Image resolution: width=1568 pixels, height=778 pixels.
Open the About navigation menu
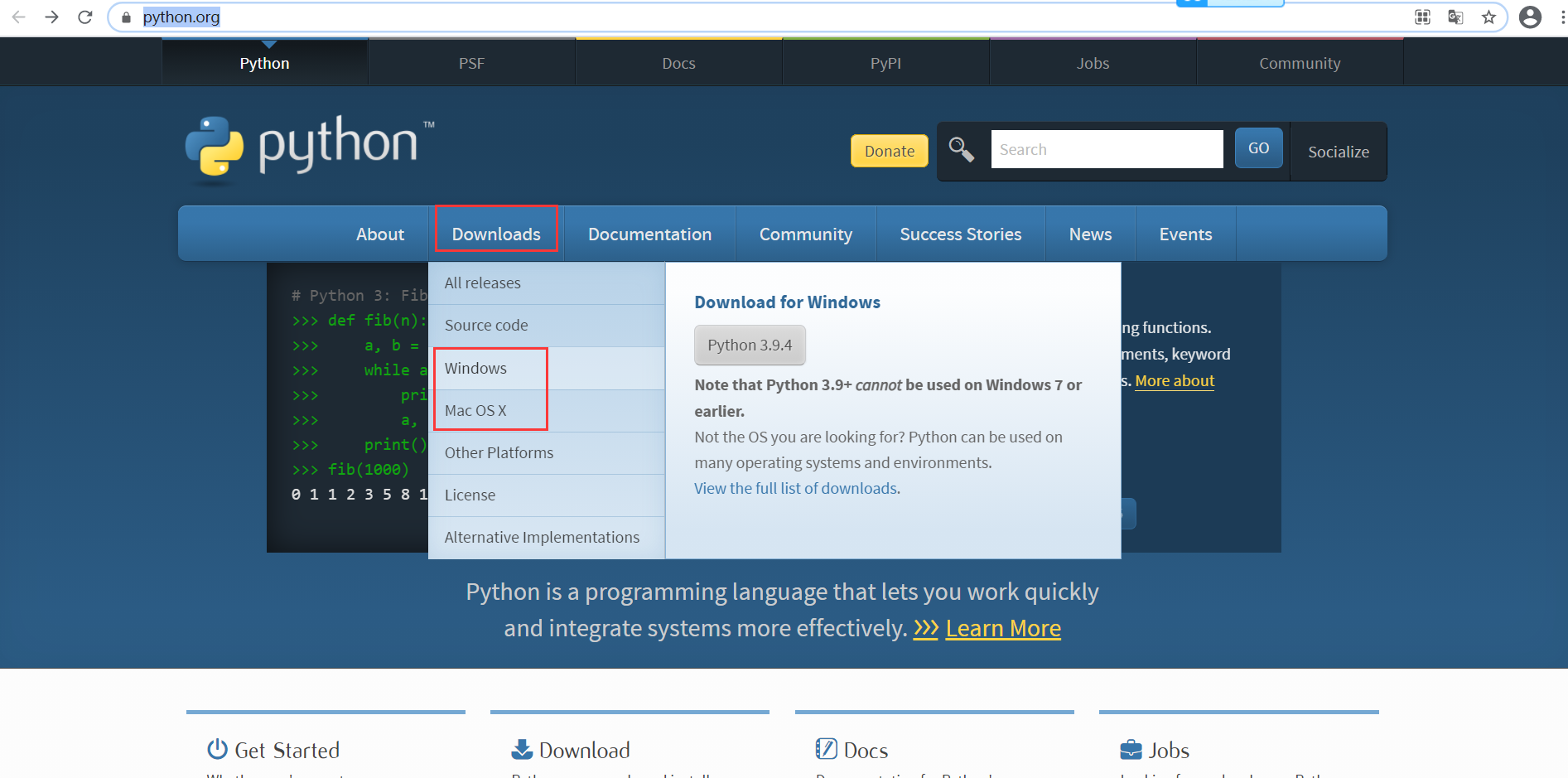click(380, 234)
